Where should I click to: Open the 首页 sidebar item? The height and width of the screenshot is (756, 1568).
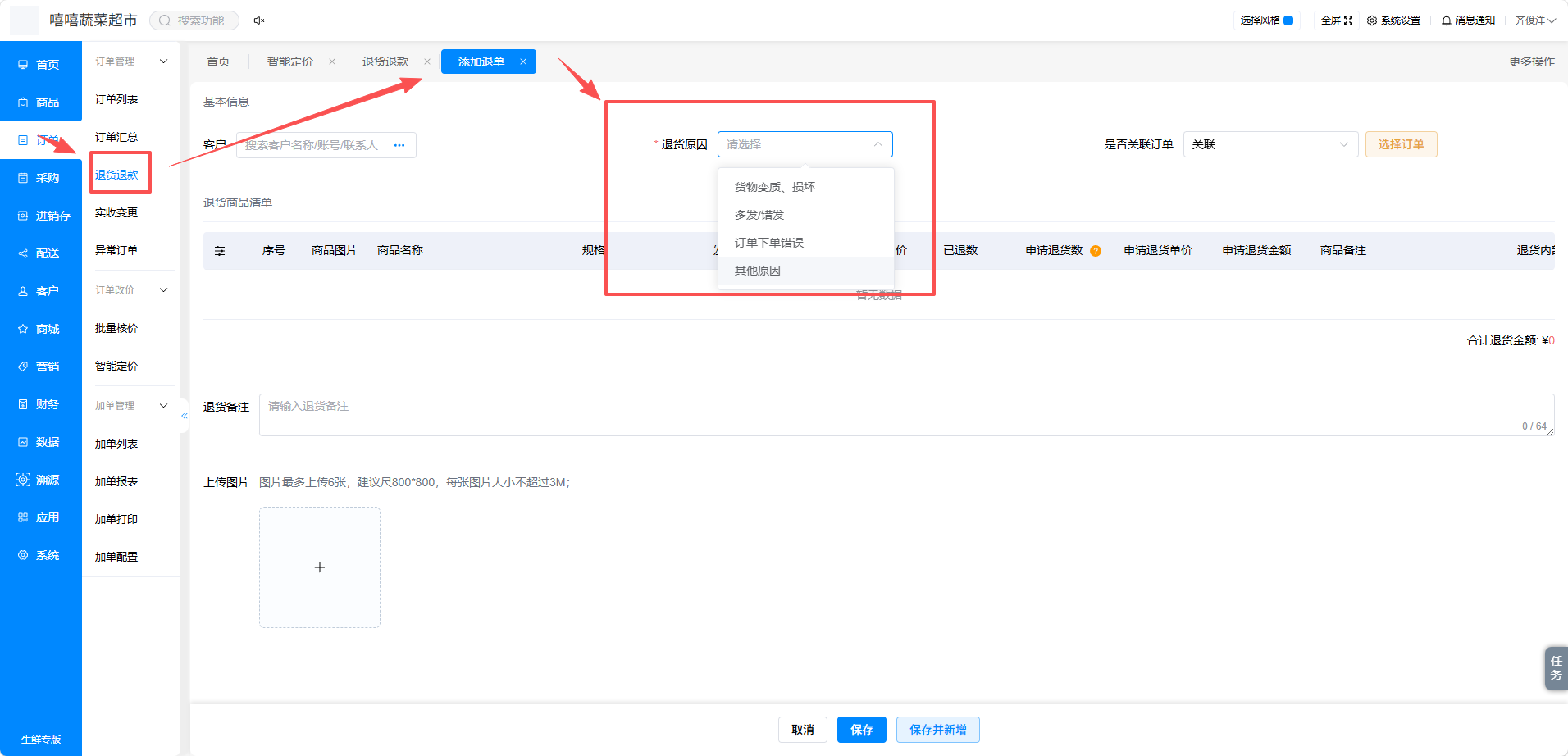pyautogui.click(x=40, y=65)
